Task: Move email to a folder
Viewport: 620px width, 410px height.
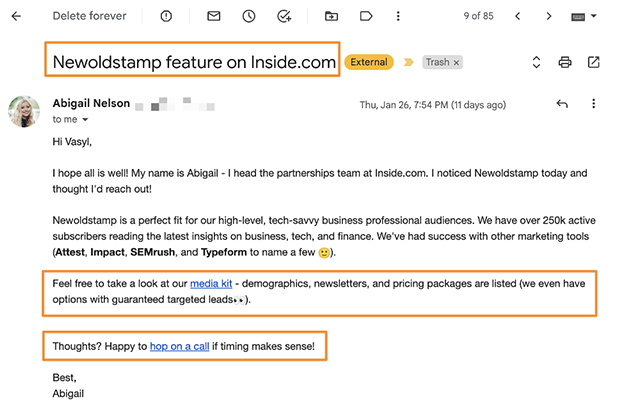Action: (331, 16)
